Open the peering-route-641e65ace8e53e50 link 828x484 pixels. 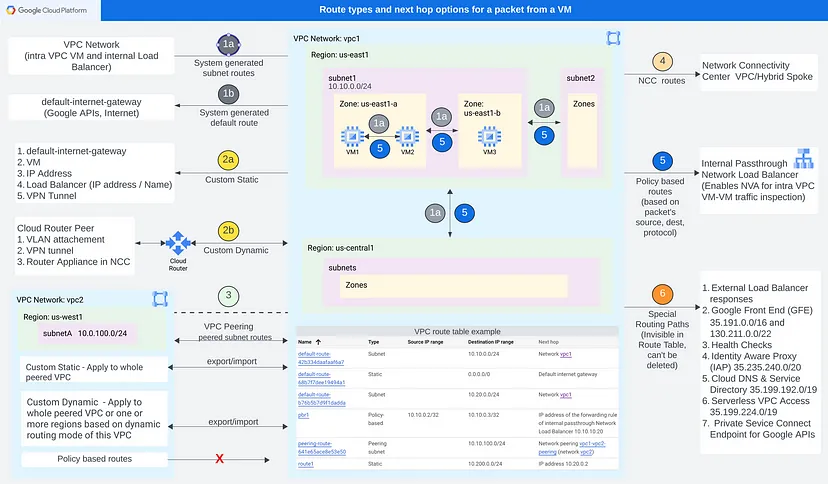[x=322, y=448]
